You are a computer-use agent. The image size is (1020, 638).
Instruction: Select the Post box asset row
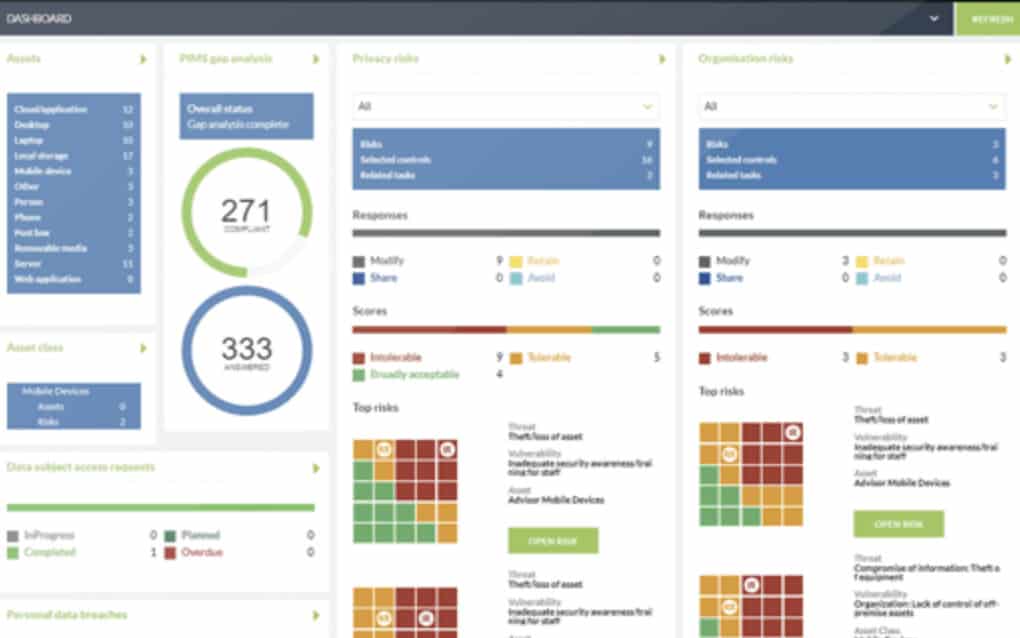[74, 233]
